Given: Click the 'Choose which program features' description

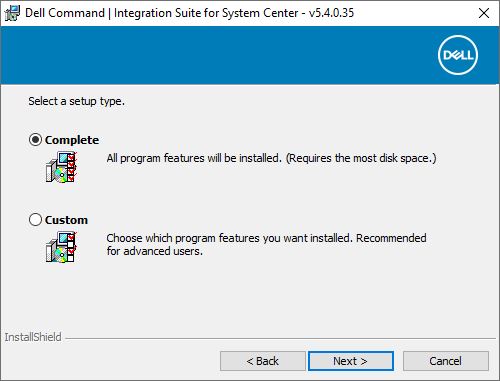Looking at the screenshot, I should click(x=266, y=238).
